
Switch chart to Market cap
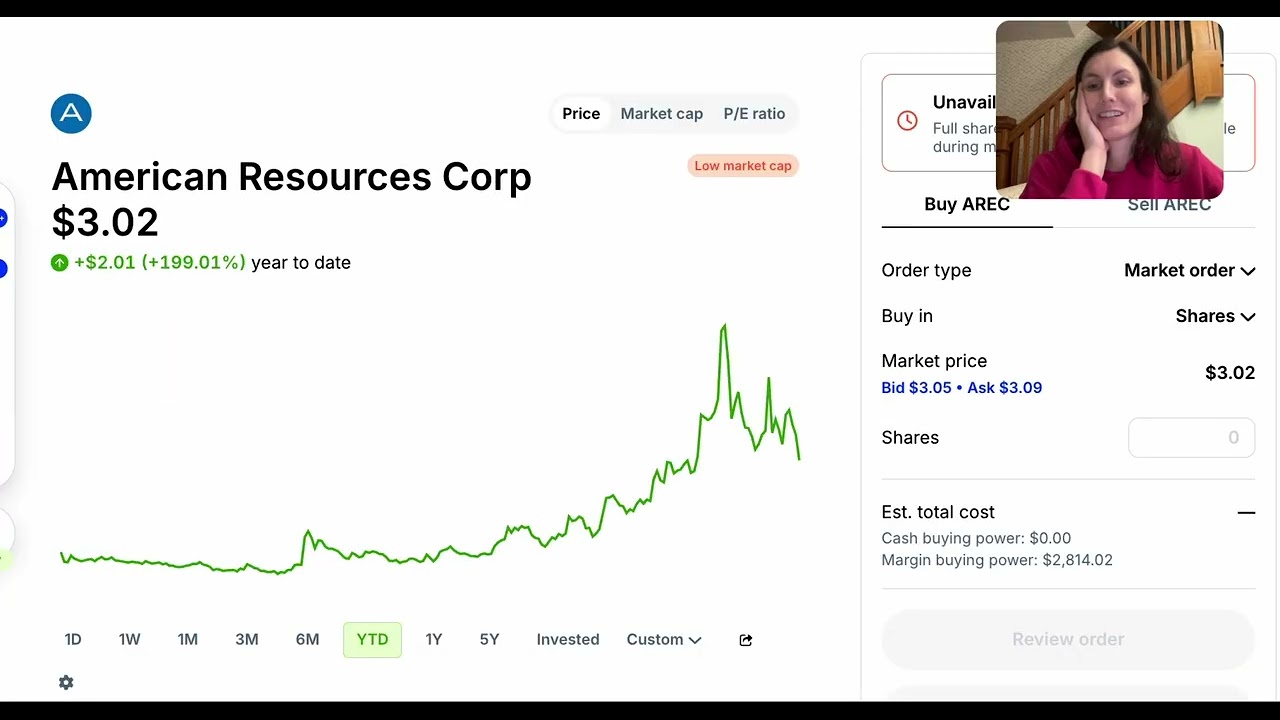[662, 114]
